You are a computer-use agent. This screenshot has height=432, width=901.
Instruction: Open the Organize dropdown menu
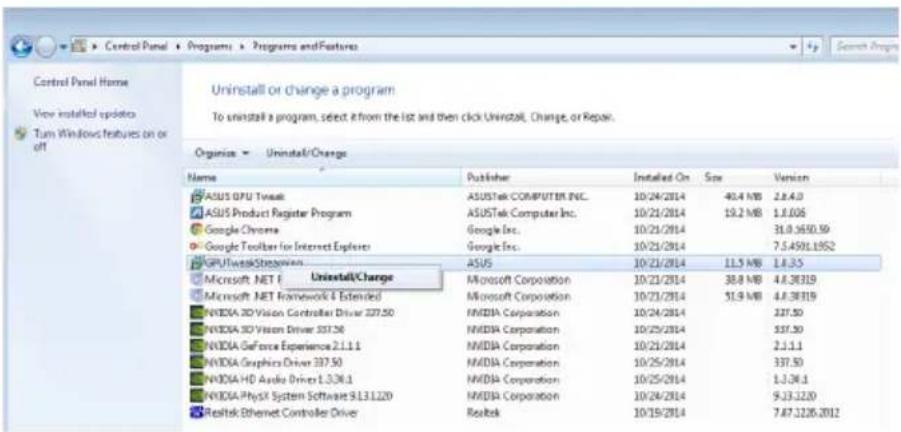(x=222, y=153)
